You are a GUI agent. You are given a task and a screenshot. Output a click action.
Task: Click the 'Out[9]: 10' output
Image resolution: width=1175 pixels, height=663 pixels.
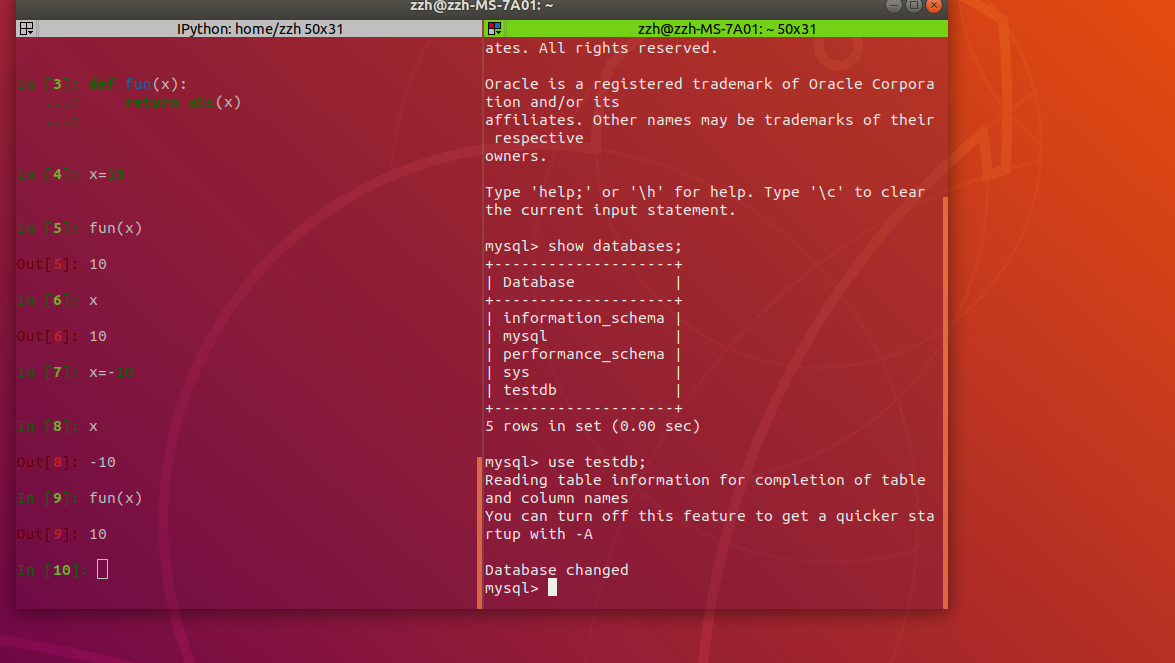pos(61,534)
